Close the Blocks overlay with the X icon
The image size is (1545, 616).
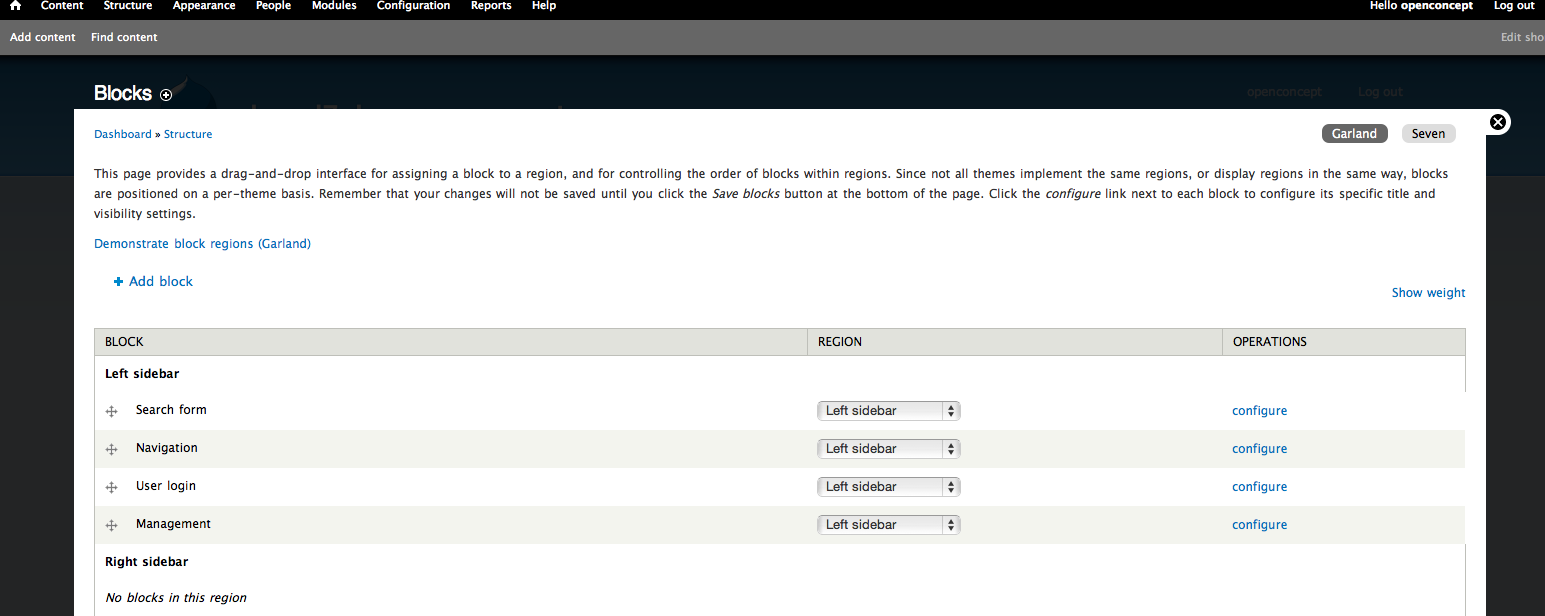coord(1497,121)
